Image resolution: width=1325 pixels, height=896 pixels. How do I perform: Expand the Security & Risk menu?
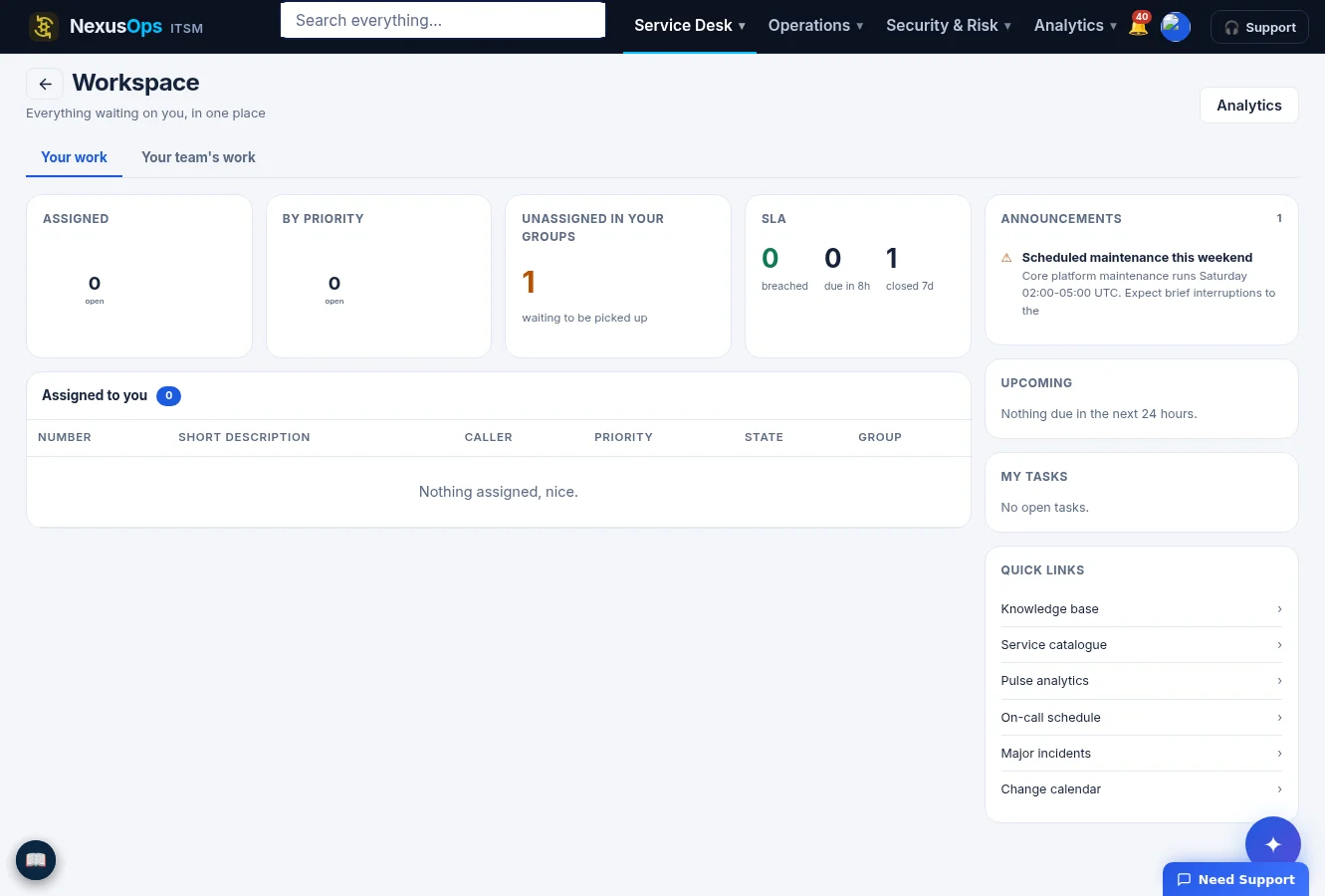(949, 26)
